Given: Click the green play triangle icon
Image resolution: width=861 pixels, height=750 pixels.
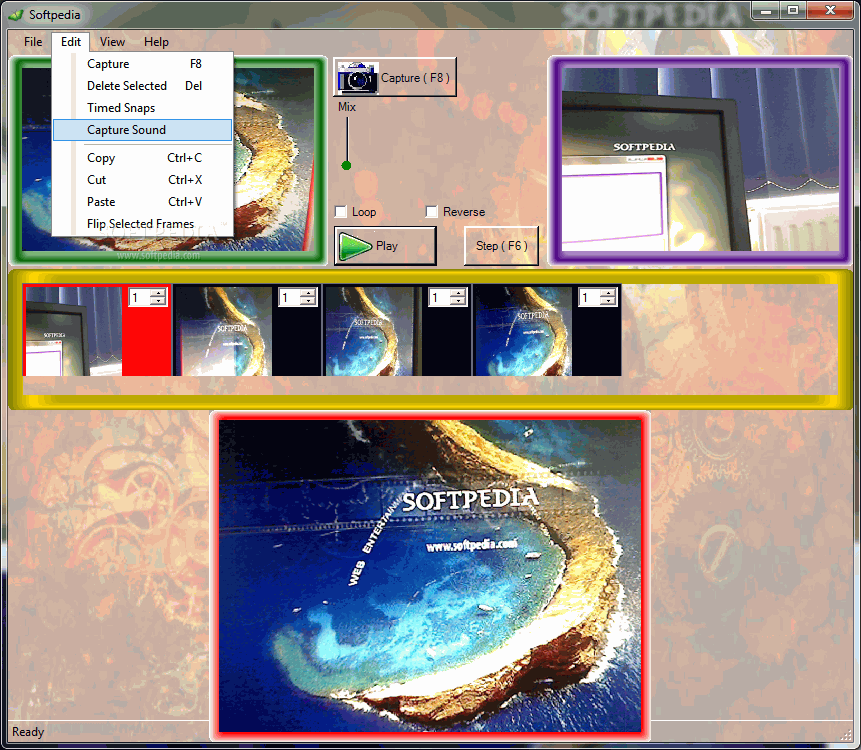Looking at the screenshot, I should pos(355,246).
